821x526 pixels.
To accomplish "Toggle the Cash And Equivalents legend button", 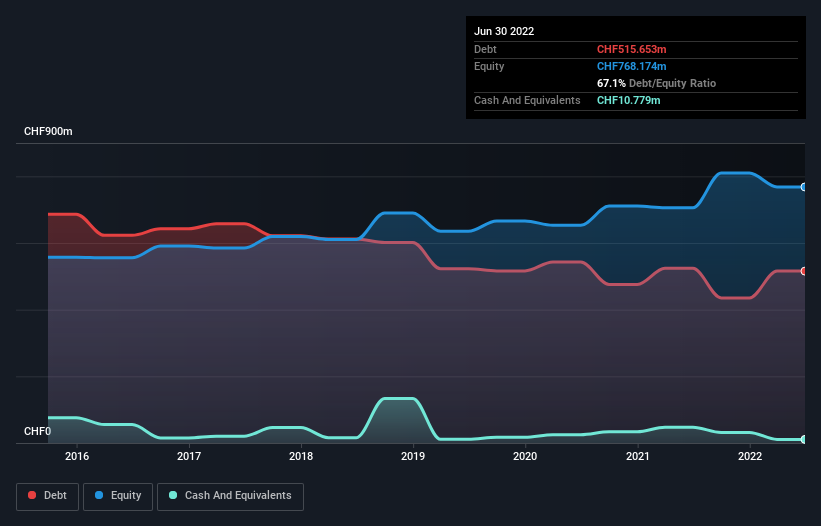I will click(230, 496).
